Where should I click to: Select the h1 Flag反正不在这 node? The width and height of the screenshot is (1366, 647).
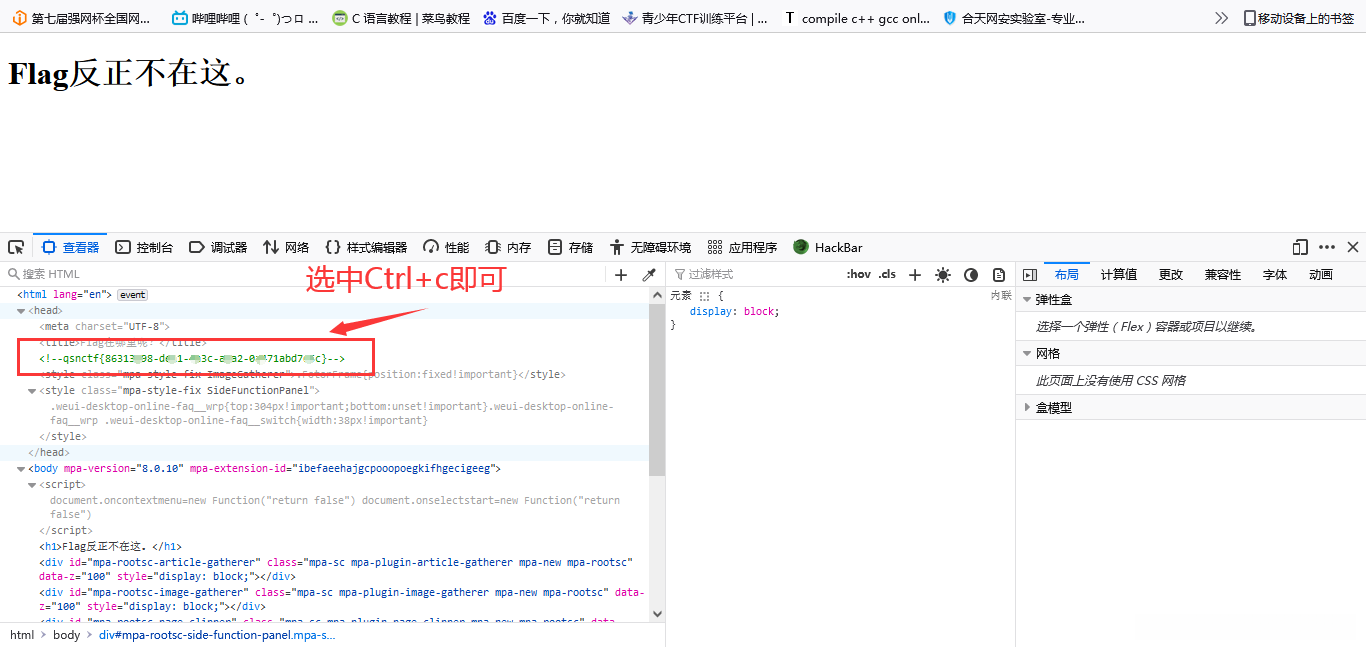tap(111, 547)
